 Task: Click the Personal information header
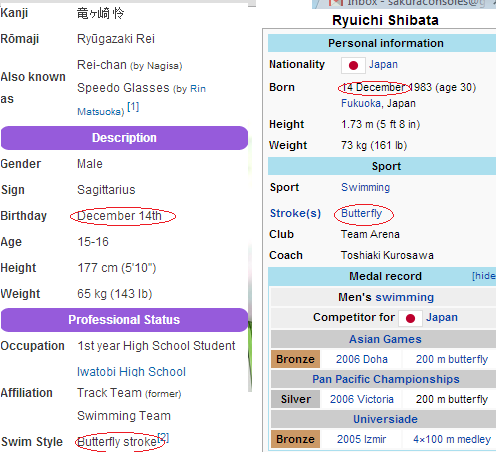tap(386, 43)
